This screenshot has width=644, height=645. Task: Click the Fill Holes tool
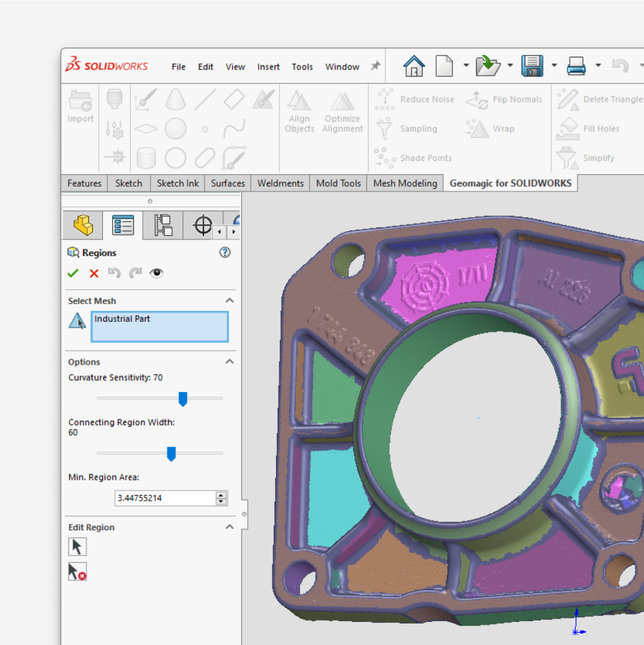[588, 129]
